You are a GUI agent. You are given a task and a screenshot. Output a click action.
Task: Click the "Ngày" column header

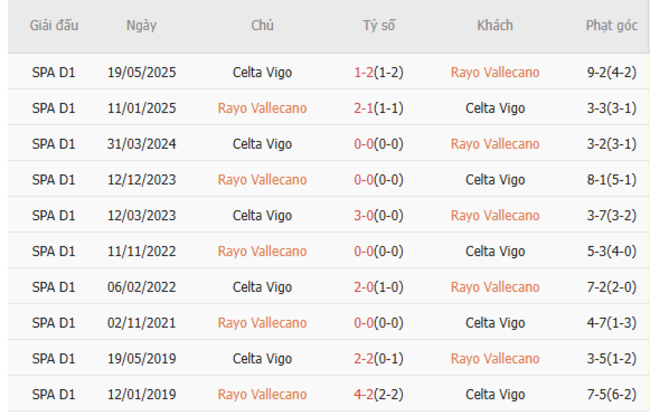[140, 26]
